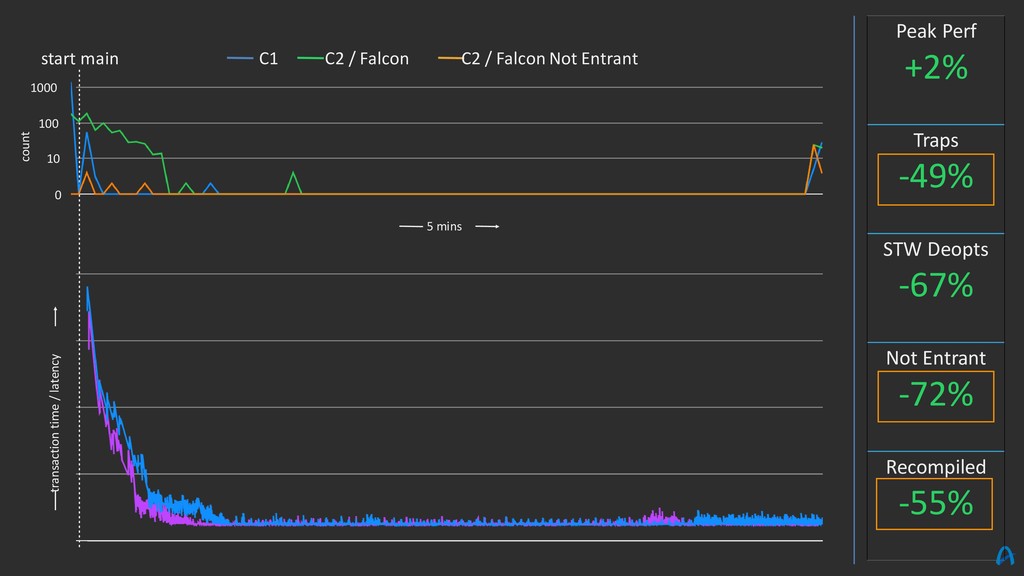Click the blue C1 legend line swatch
The image size is (1024, 576).
pyautogui.click(x=240, y=59)
